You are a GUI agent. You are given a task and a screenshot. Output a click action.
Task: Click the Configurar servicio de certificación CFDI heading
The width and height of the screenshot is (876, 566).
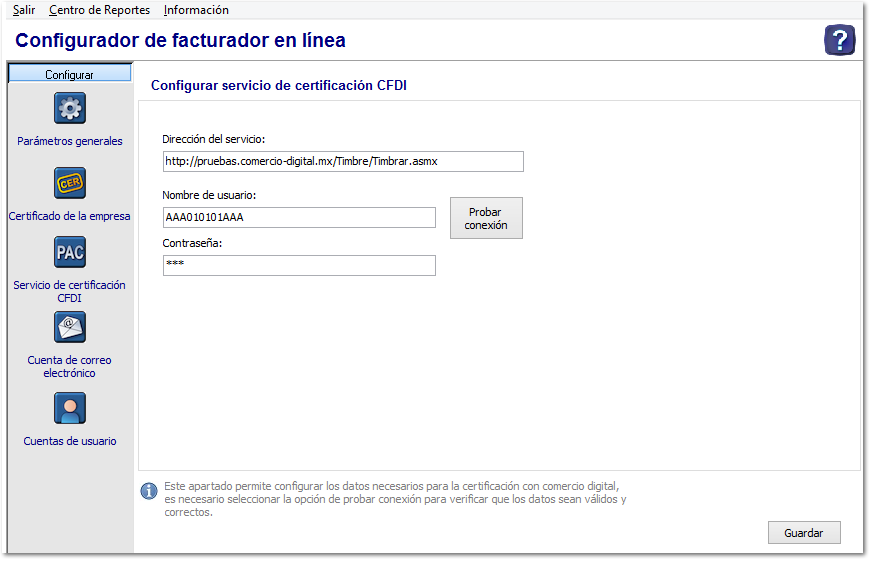click(x=279, y=85)
